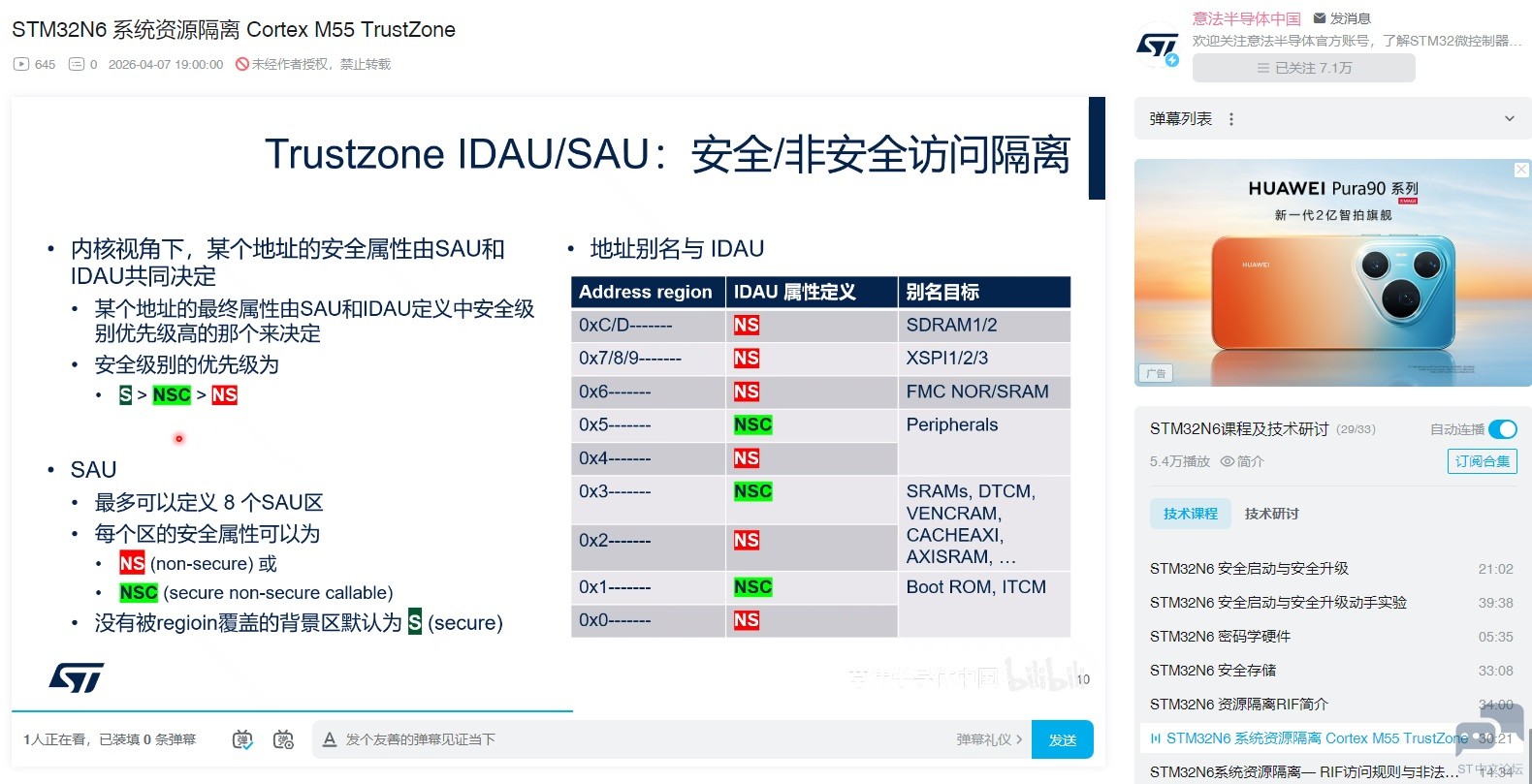Toggle the danmaku display icon

(242, 739)
